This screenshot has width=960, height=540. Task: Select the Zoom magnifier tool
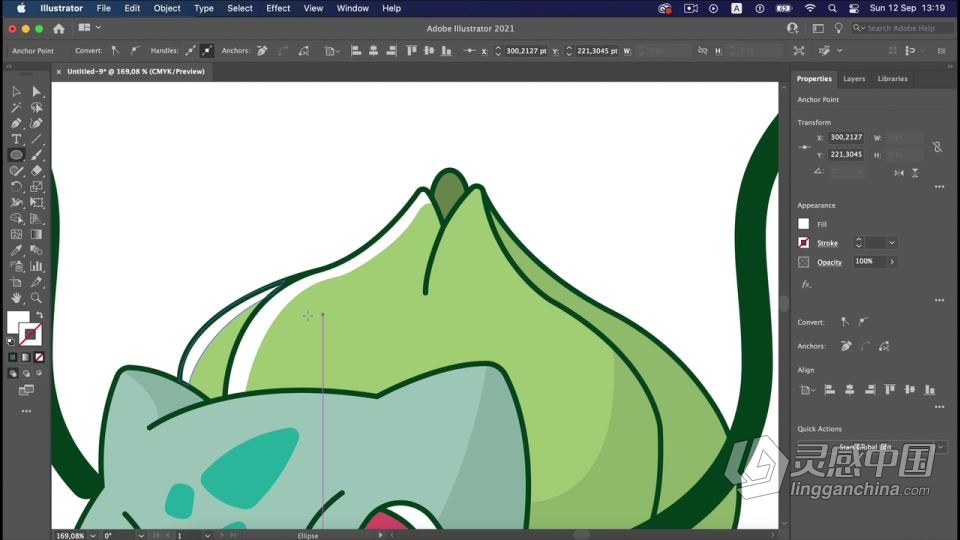[x=37, y=298]
